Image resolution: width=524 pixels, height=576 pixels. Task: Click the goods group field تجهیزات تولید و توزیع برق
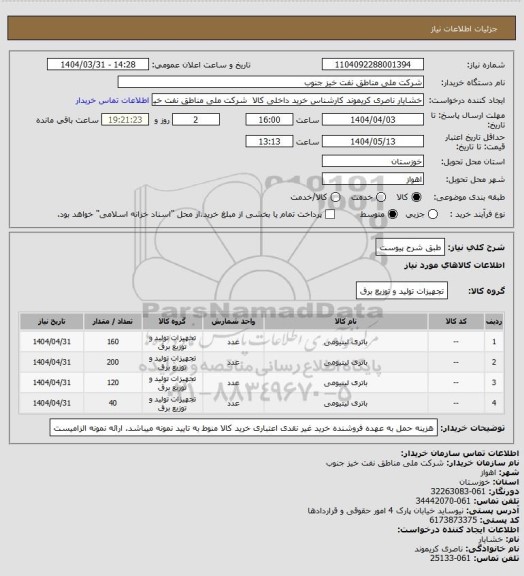[402, 291]
